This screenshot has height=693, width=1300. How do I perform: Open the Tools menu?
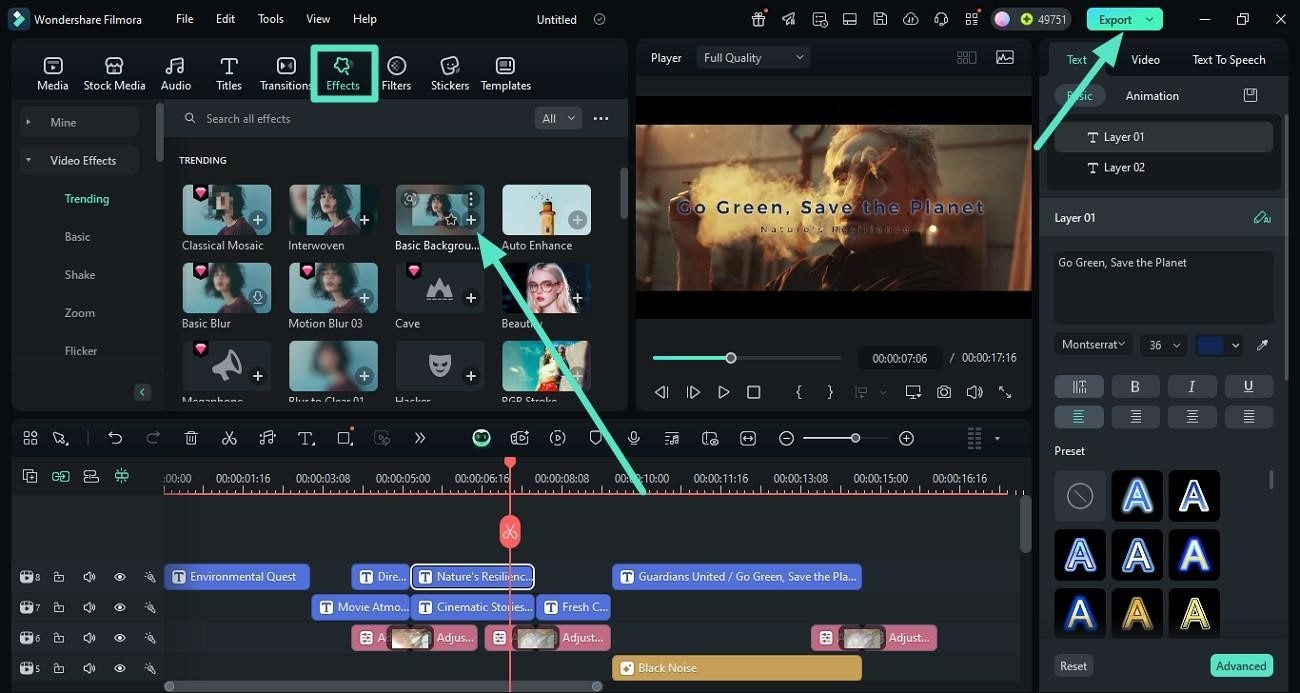271,19
